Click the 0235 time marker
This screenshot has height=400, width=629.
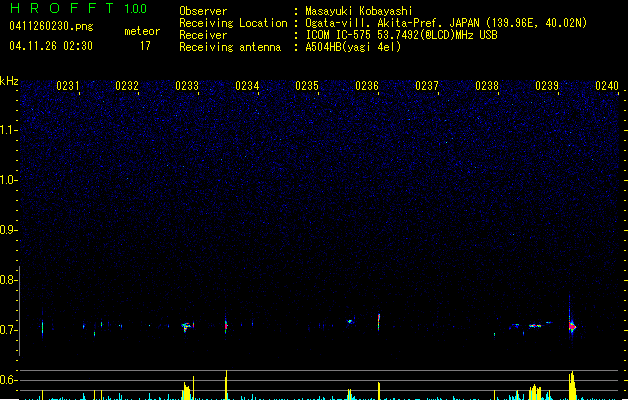[x=307, y=86]
